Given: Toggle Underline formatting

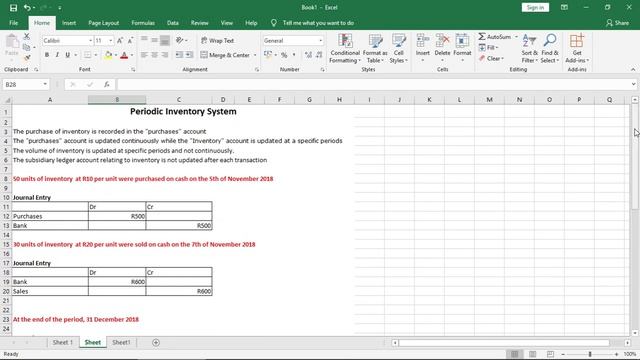Looking at the screenshot, I should click(x=67, y=55).
